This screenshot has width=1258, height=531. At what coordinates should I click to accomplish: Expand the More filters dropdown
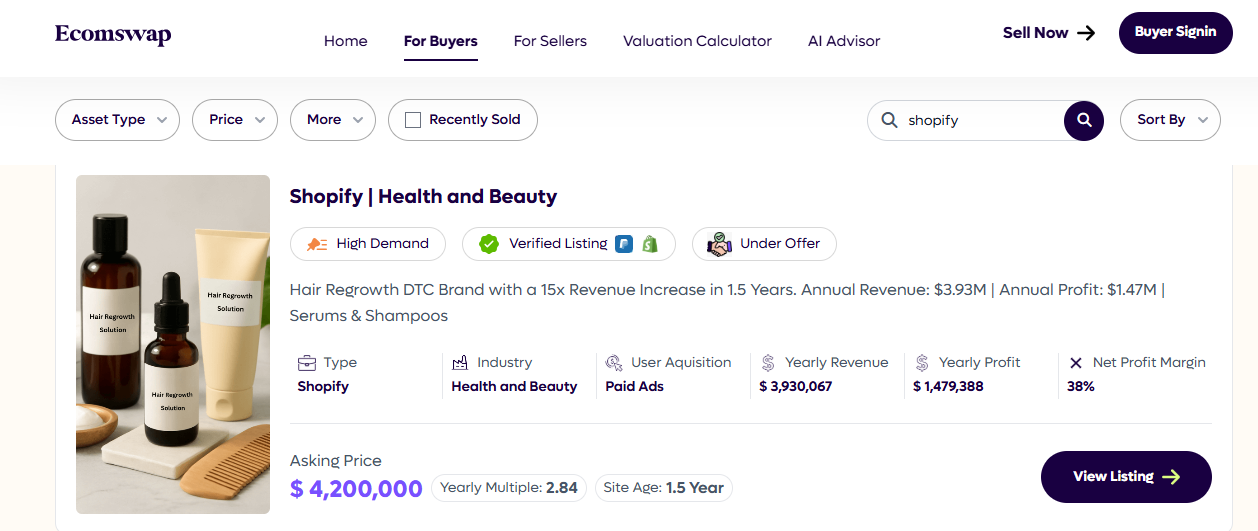[x=332, y=120]
